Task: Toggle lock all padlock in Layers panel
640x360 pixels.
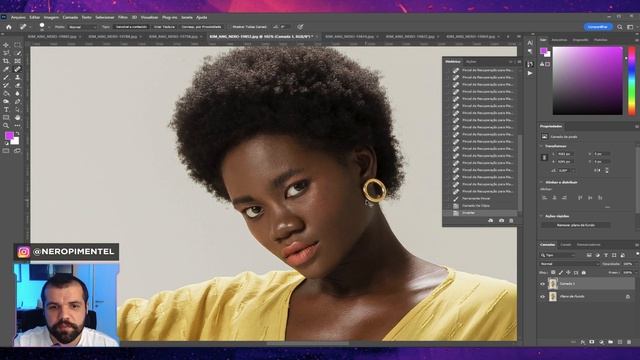Action: [x=584, y=272]
